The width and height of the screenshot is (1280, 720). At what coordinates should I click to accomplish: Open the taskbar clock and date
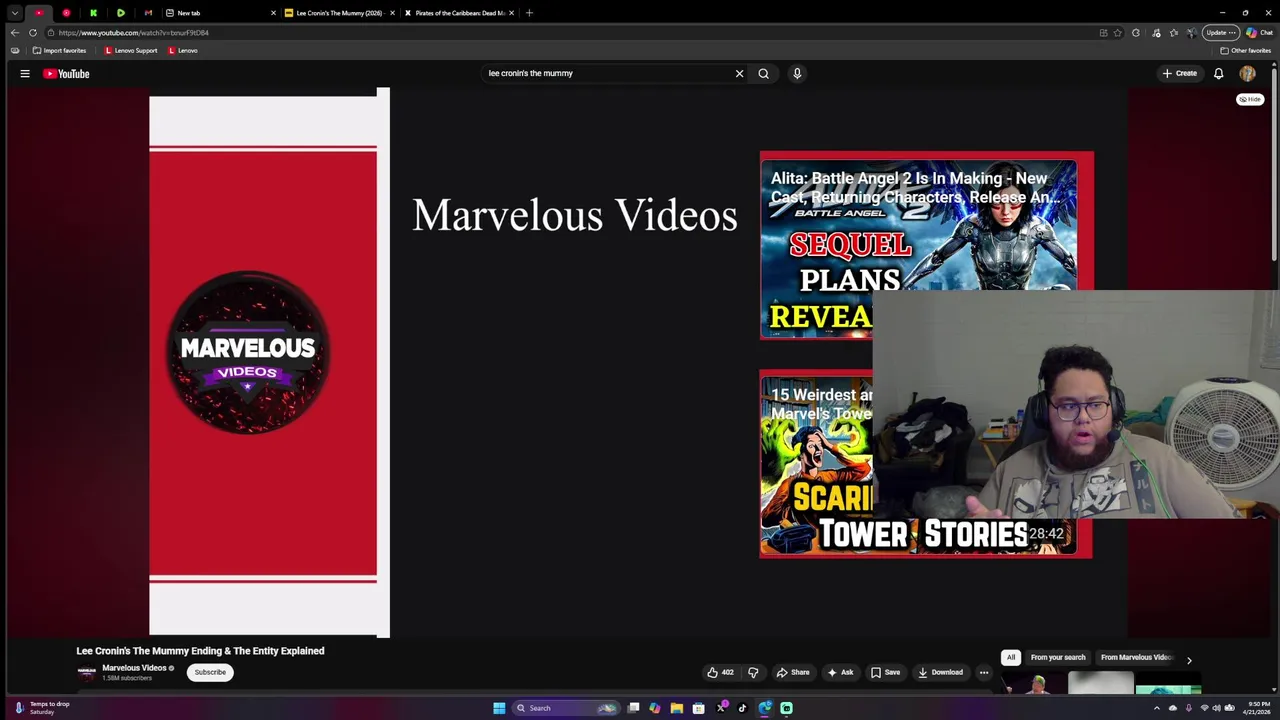pos(1258,708)
